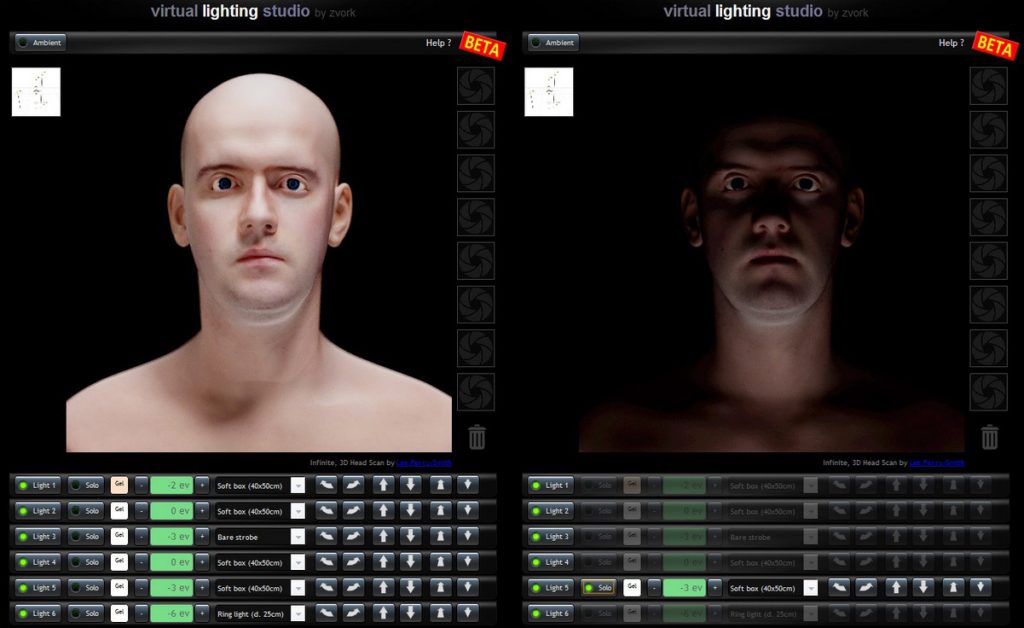1024x628 pixels.
Task: Rotate Light 3 right in the left studio
Action: pyautogui.click(x=354, y=536)
